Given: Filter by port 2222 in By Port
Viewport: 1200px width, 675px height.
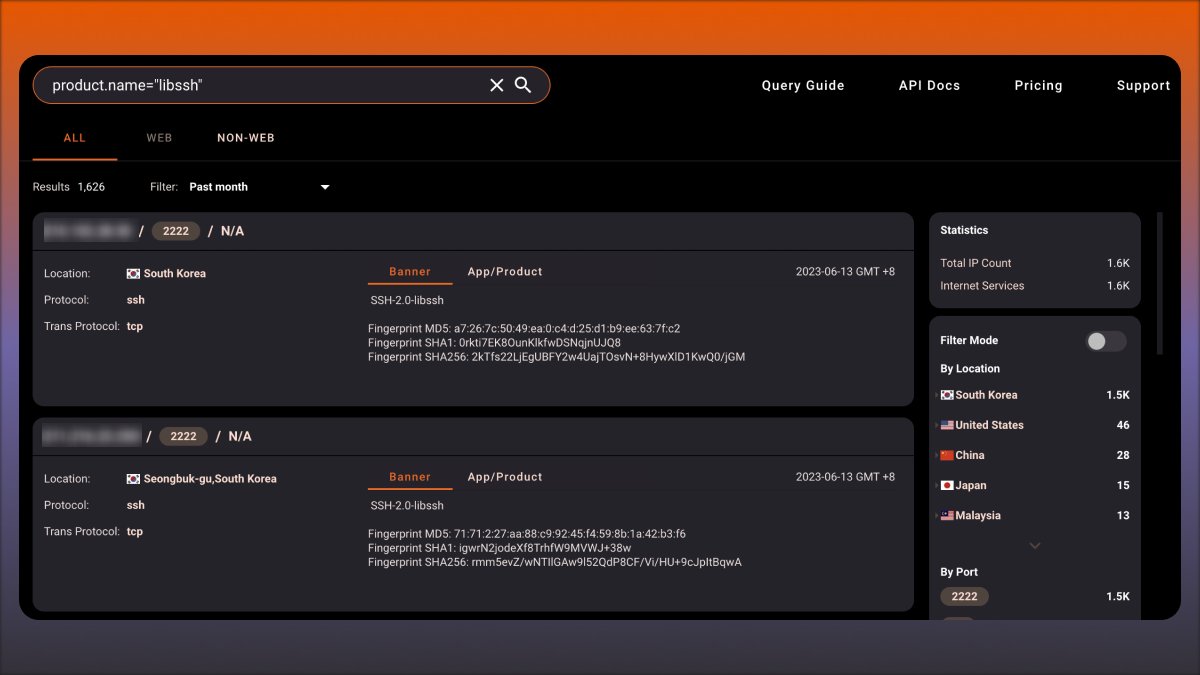Looking at the screenshot, I should (x=965, y=596).
